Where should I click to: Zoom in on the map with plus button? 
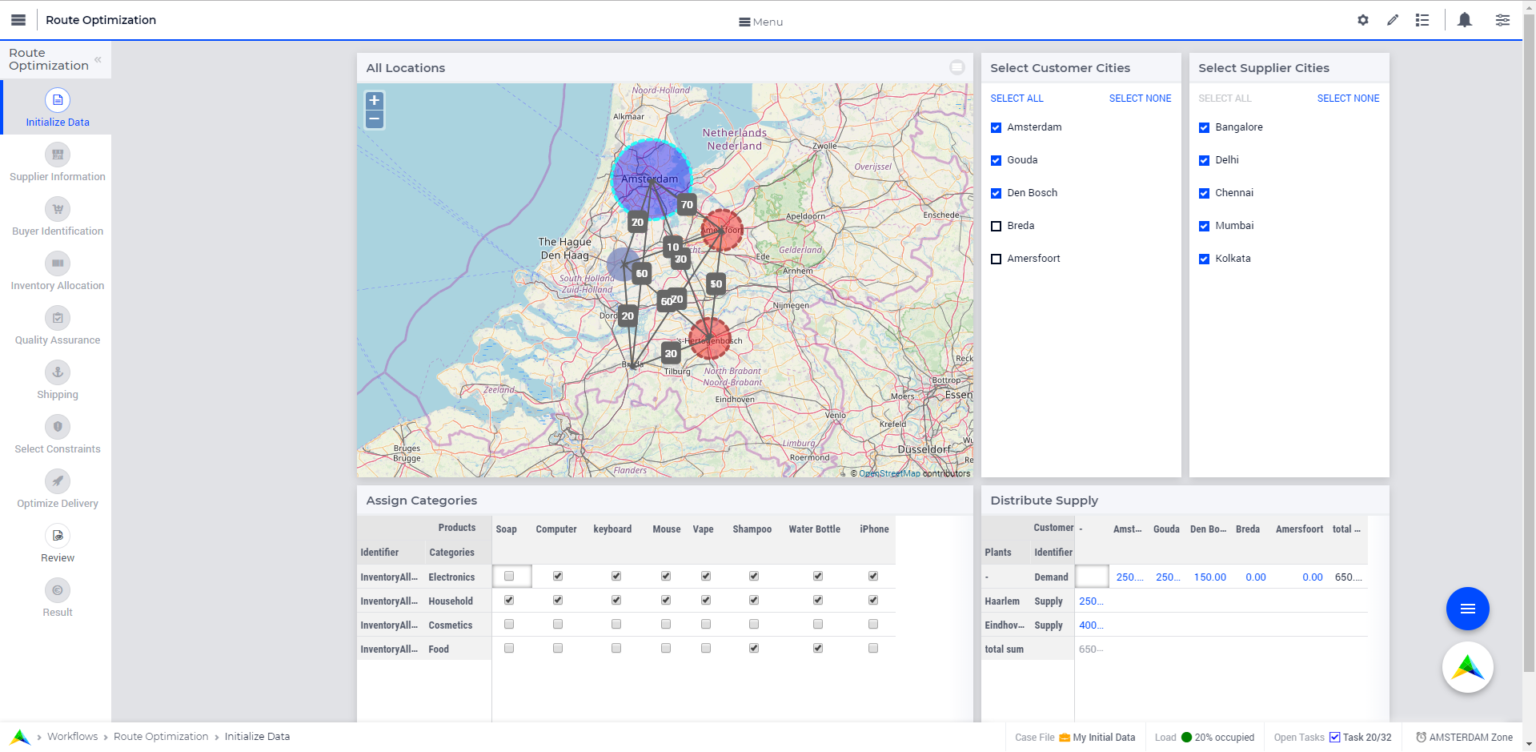click(374, 100)
